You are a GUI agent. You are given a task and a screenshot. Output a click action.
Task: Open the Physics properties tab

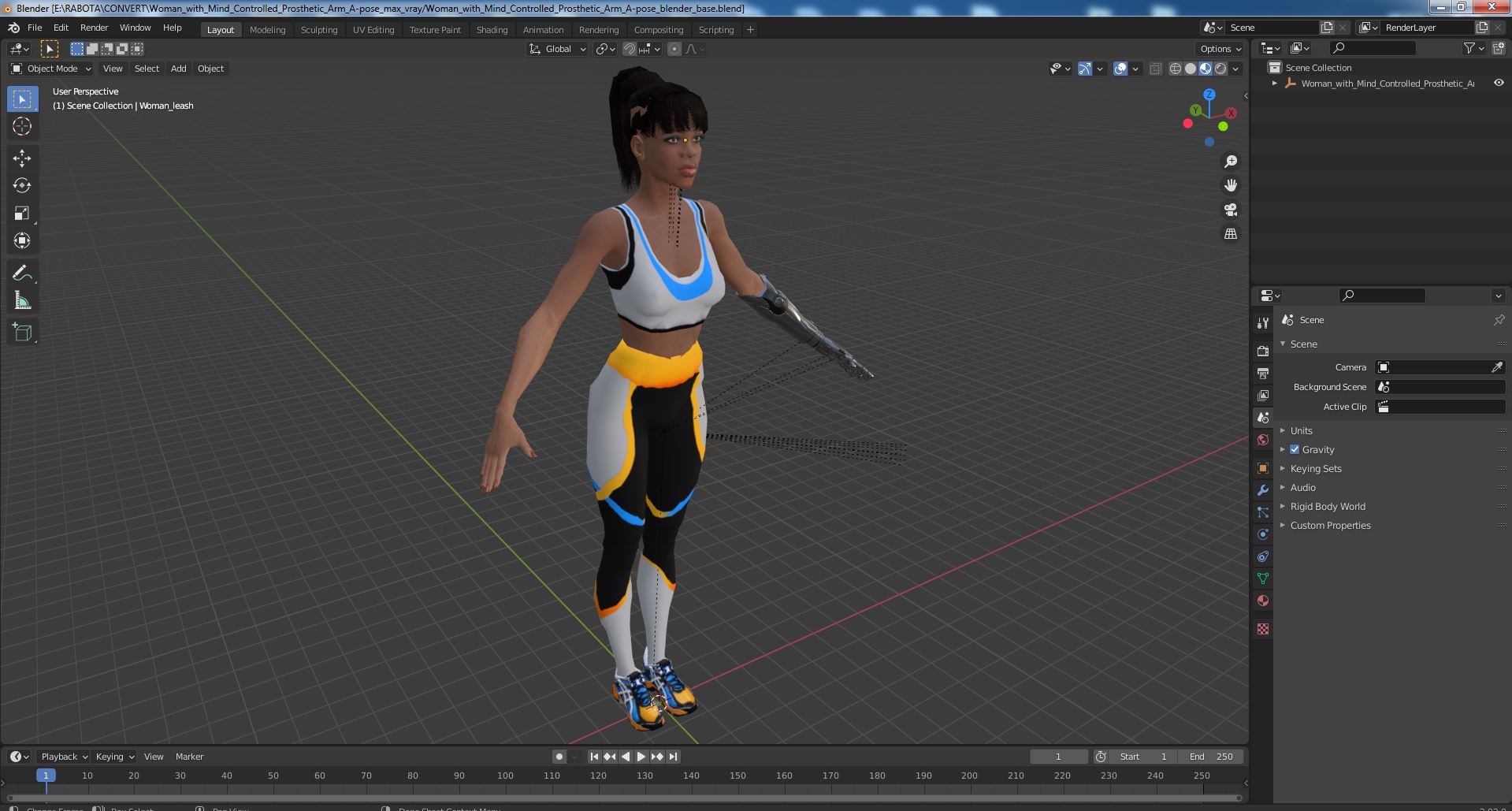coord(1263,534)
